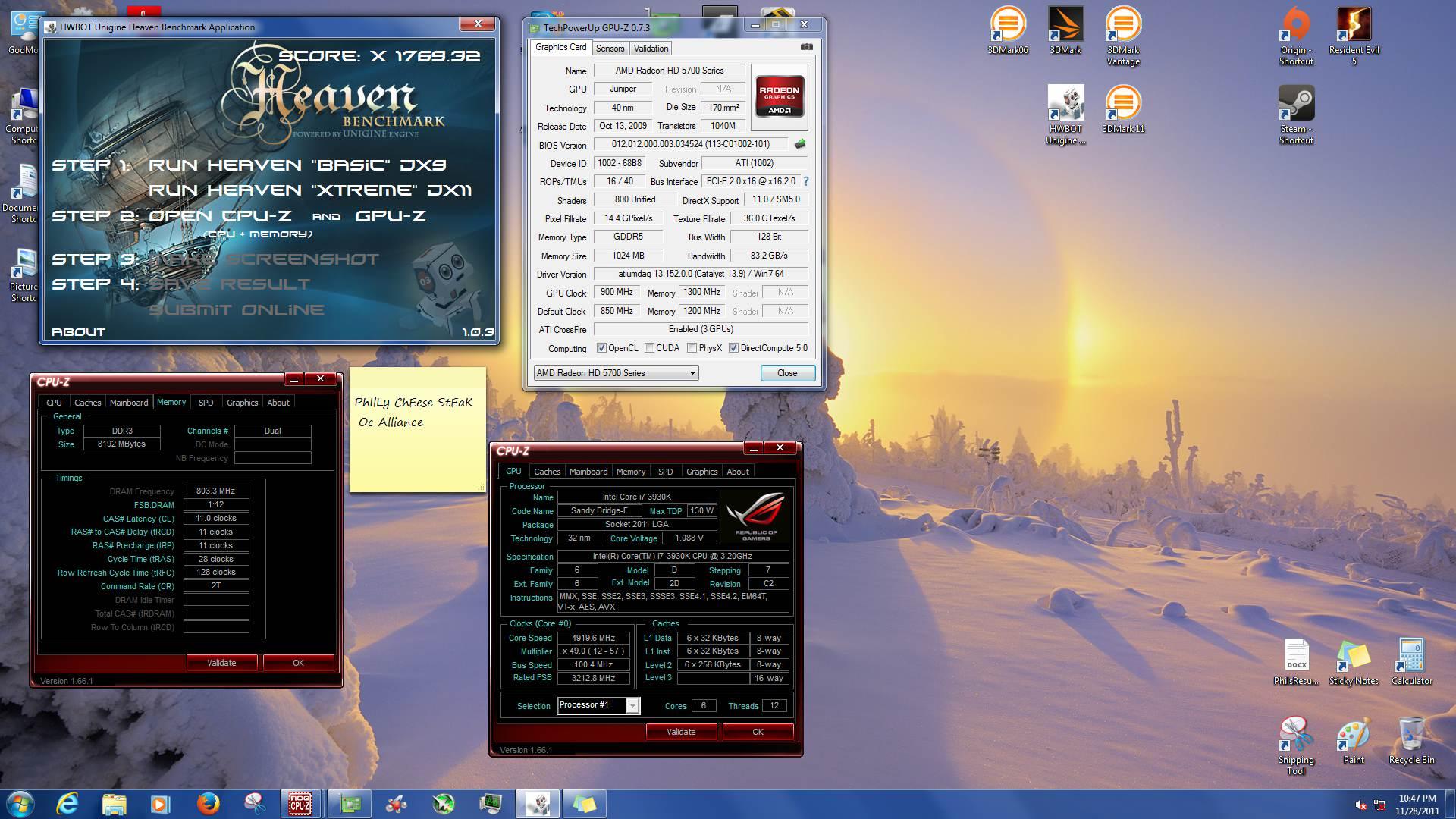
Task: Click the ATI CrossFire Enabled (3 GPUs) field
Action: pos(701,329)
